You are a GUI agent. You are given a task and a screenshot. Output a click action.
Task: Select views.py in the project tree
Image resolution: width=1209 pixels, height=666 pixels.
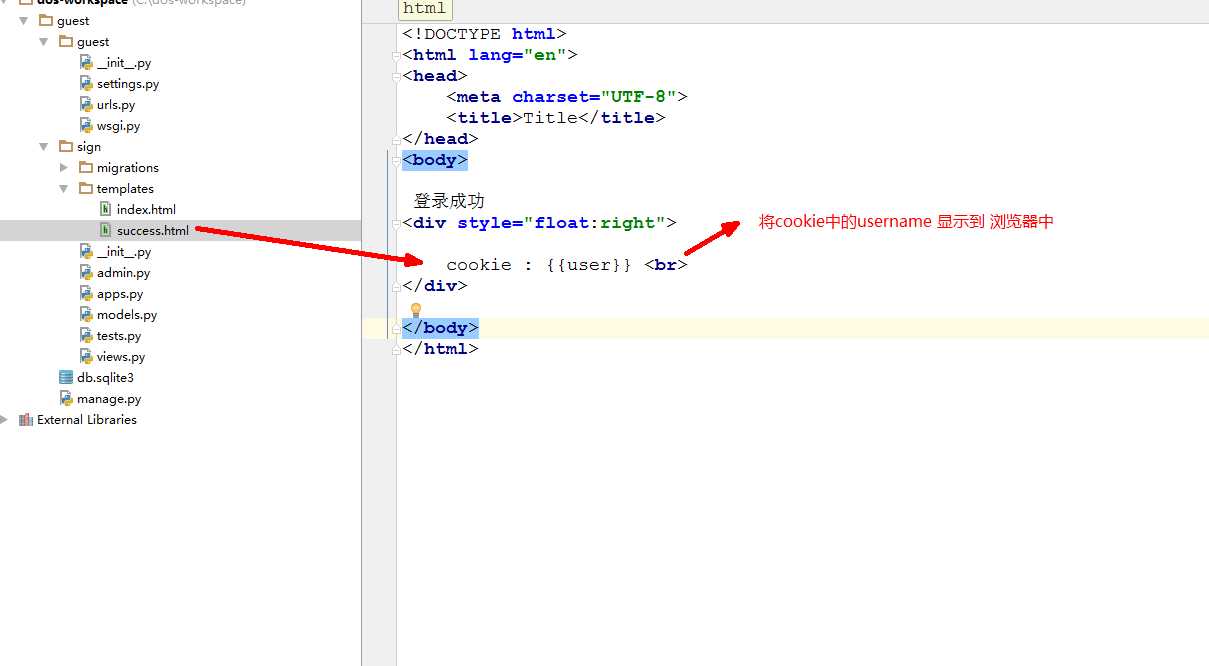[121, 357]
